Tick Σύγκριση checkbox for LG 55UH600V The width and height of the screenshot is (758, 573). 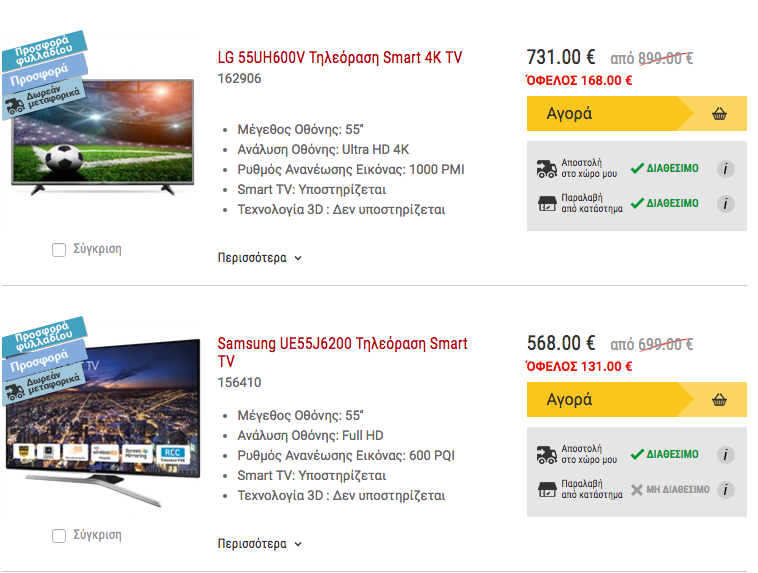click(59, 250)
